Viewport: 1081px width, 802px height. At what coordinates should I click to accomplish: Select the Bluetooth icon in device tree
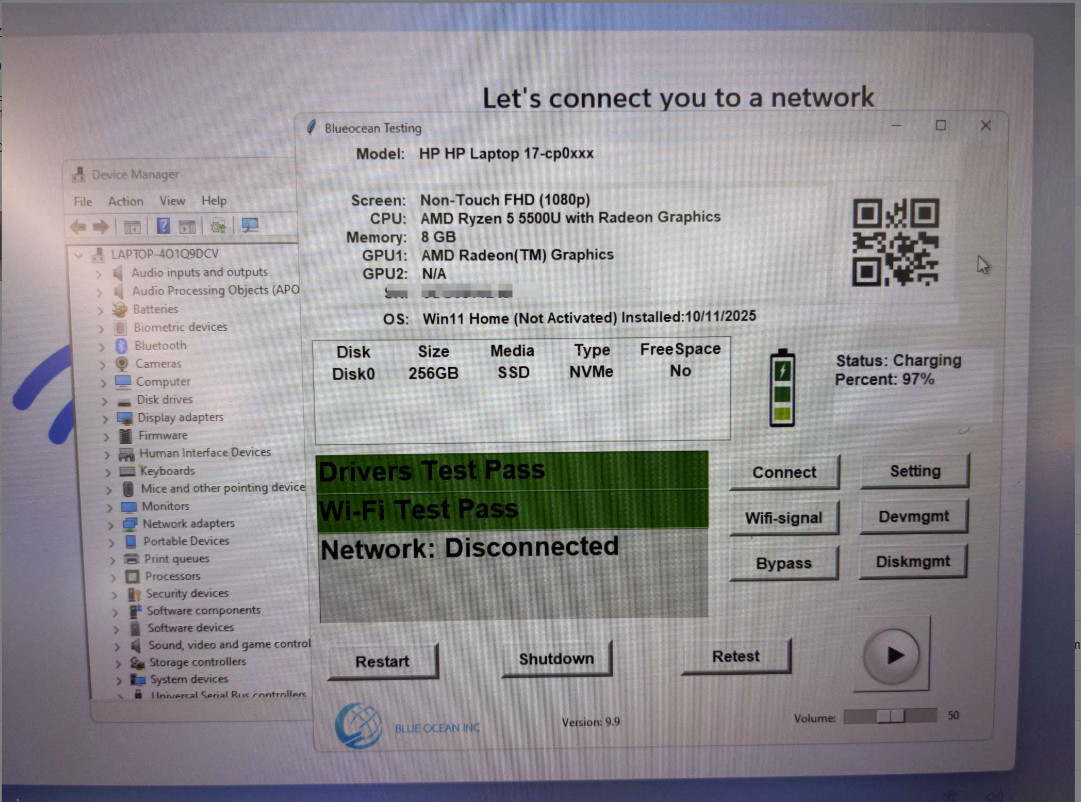pos(121,345)
